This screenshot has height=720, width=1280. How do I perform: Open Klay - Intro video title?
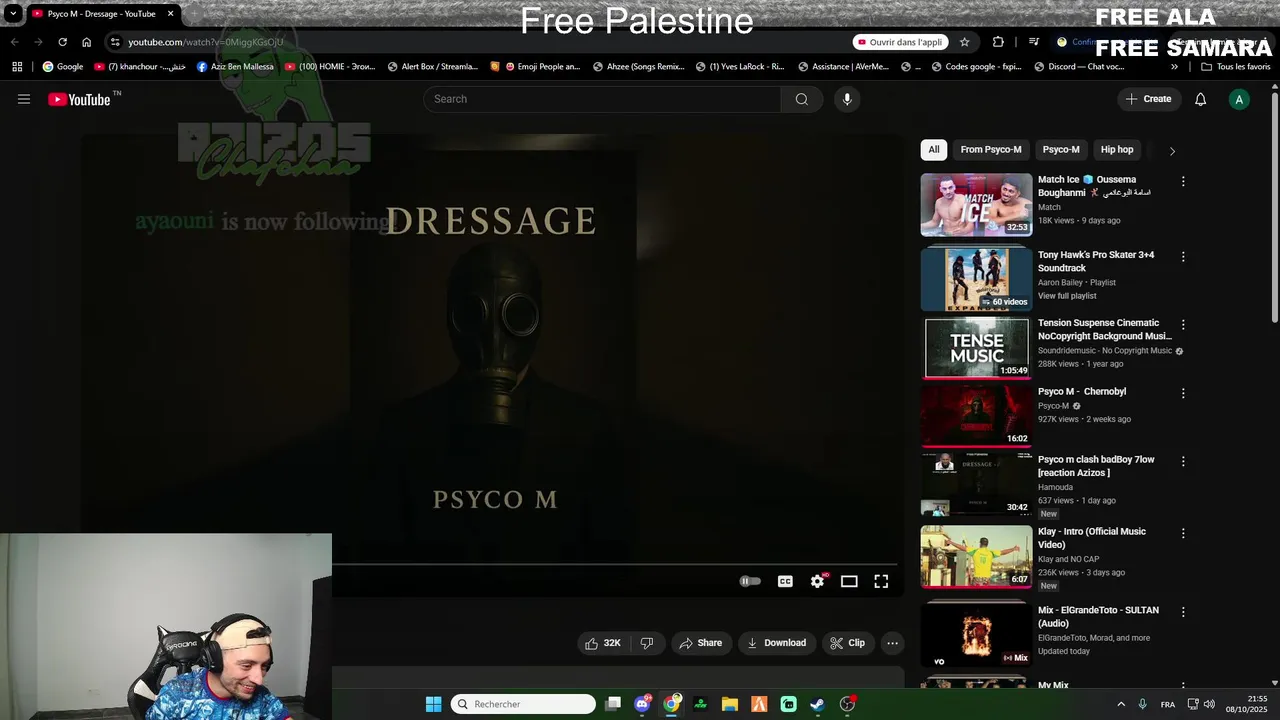click(1092, 538)
